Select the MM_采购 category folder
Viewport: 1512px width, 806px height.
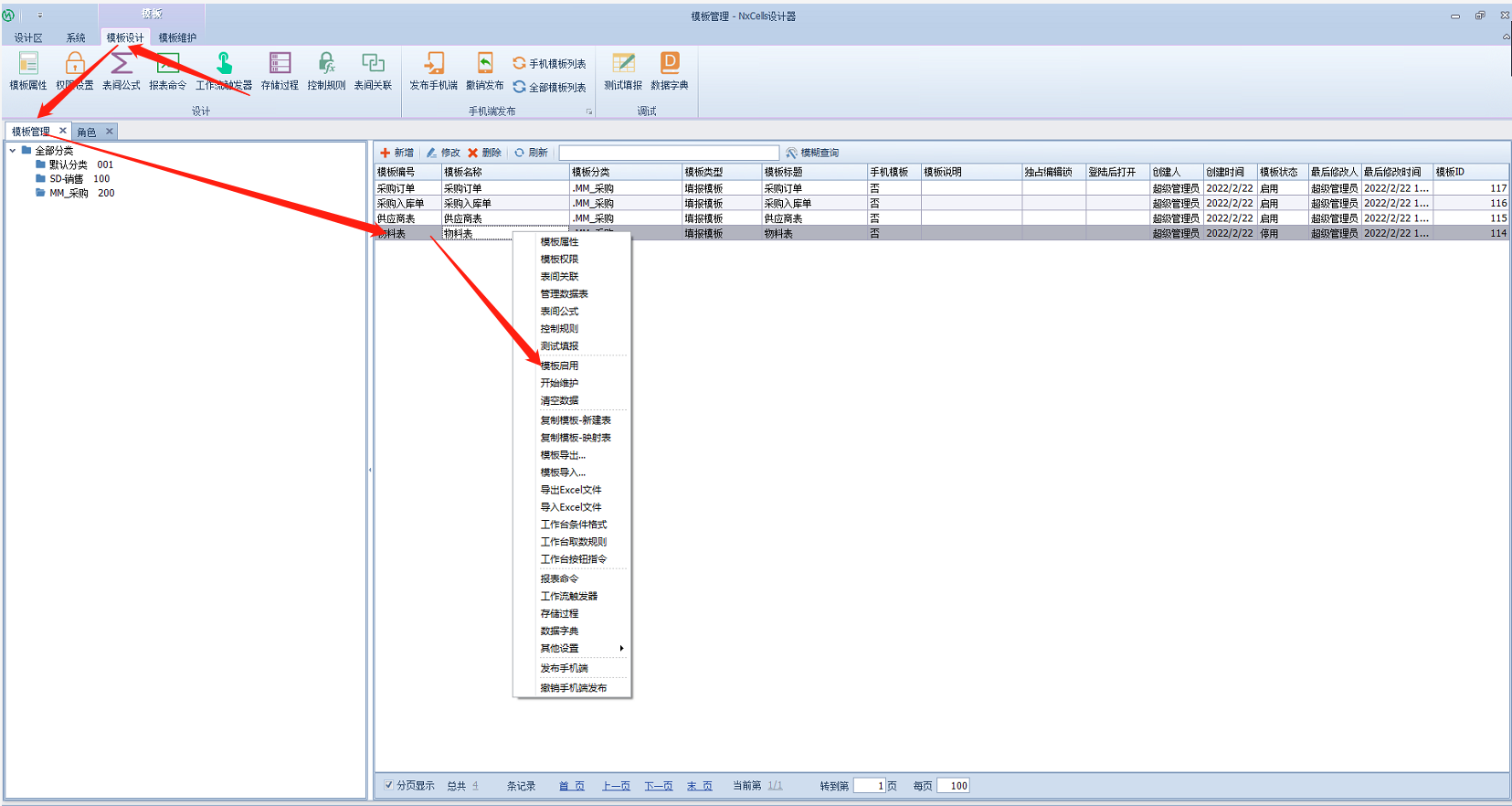click(x=69, y=193)
